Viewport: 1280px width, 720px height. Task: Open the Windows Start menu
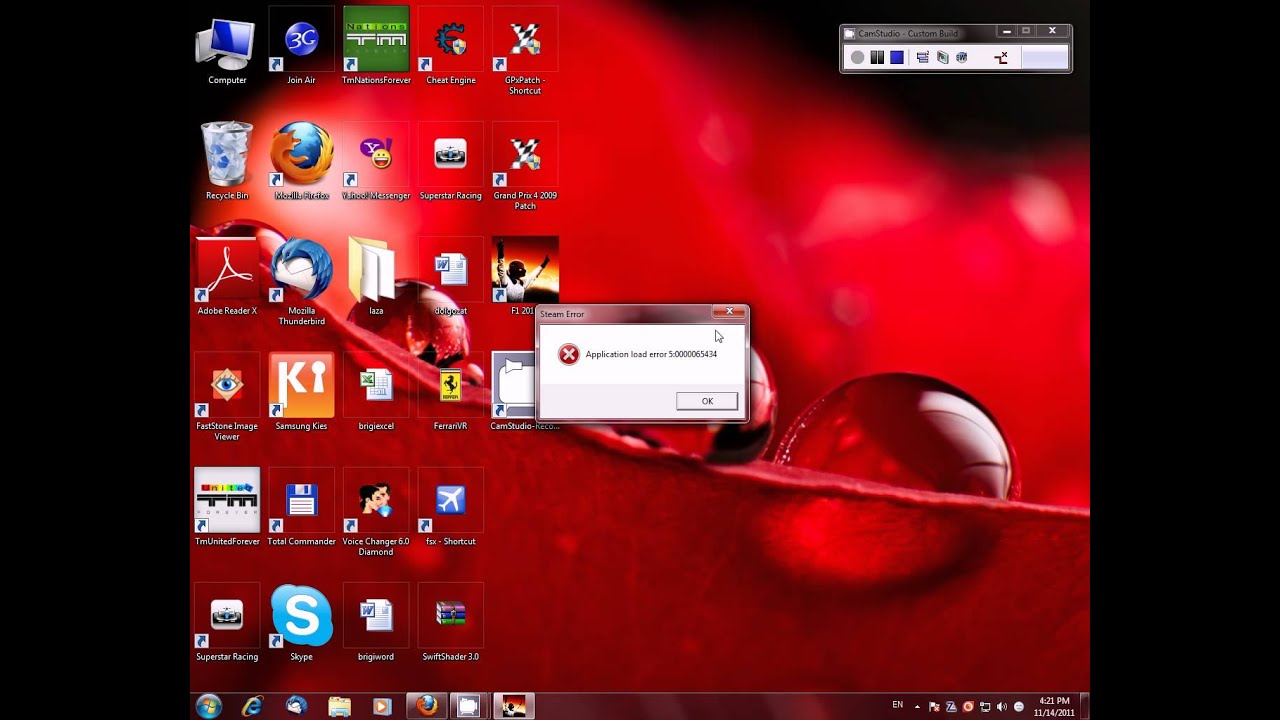[209, 706]
